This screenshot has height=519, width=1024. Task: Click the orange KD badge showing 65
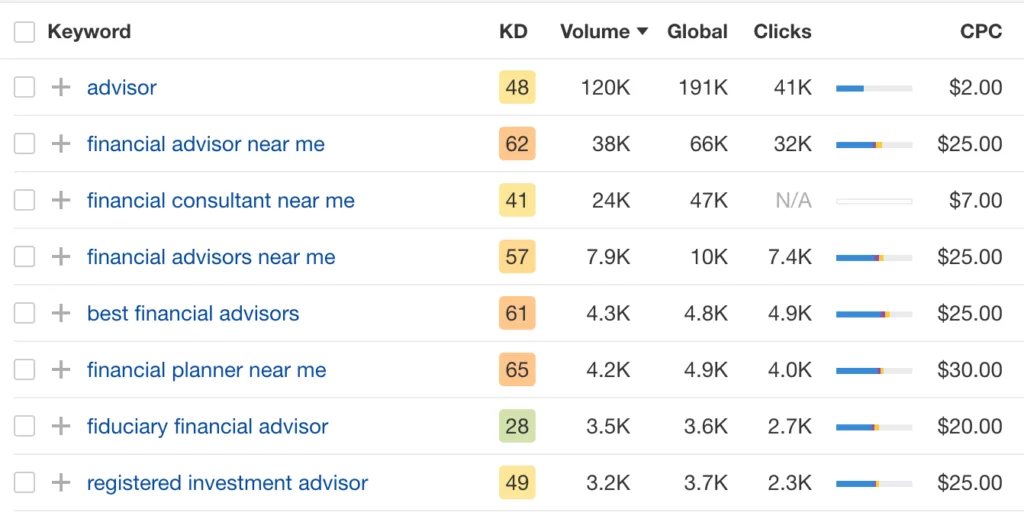(517, 370)
